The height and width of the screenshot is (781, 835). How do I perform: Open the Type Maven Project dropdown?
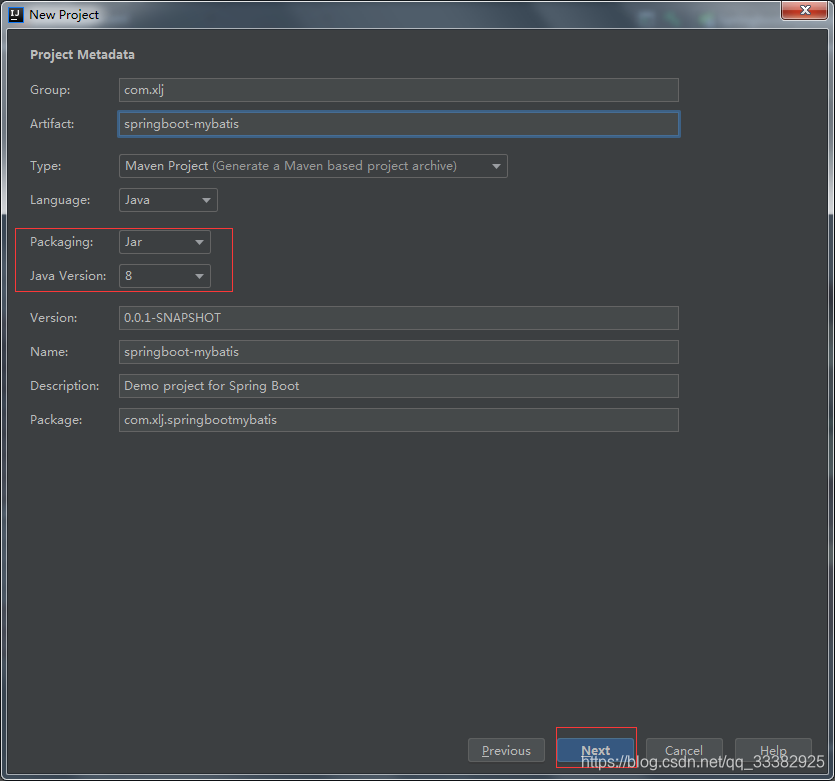point(313,166)
